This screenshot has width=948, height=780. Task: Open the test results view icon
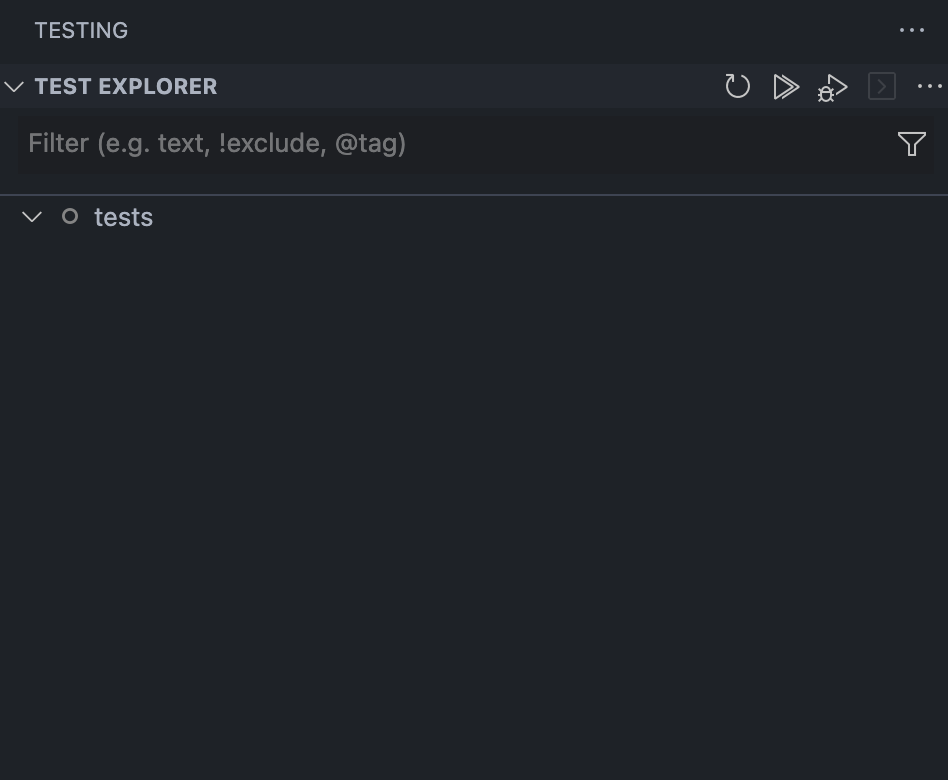(x=881, y=87)
